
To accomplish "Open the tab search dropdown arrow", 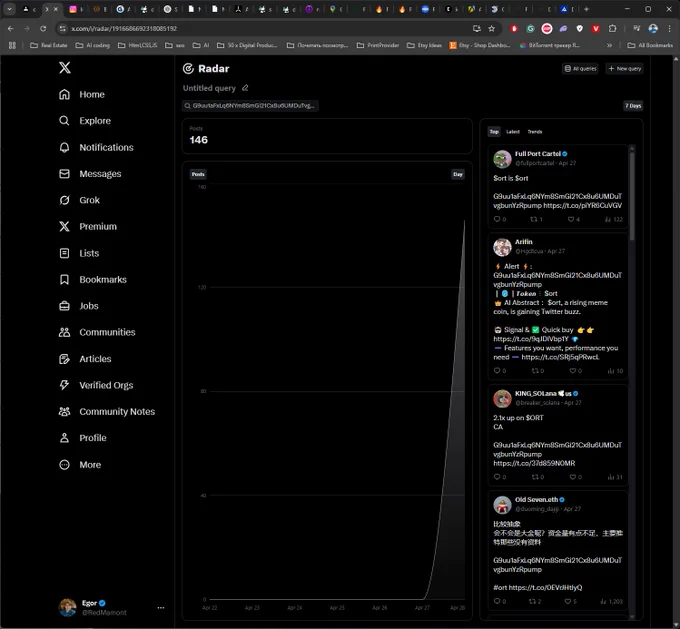I will click(9, 9).
